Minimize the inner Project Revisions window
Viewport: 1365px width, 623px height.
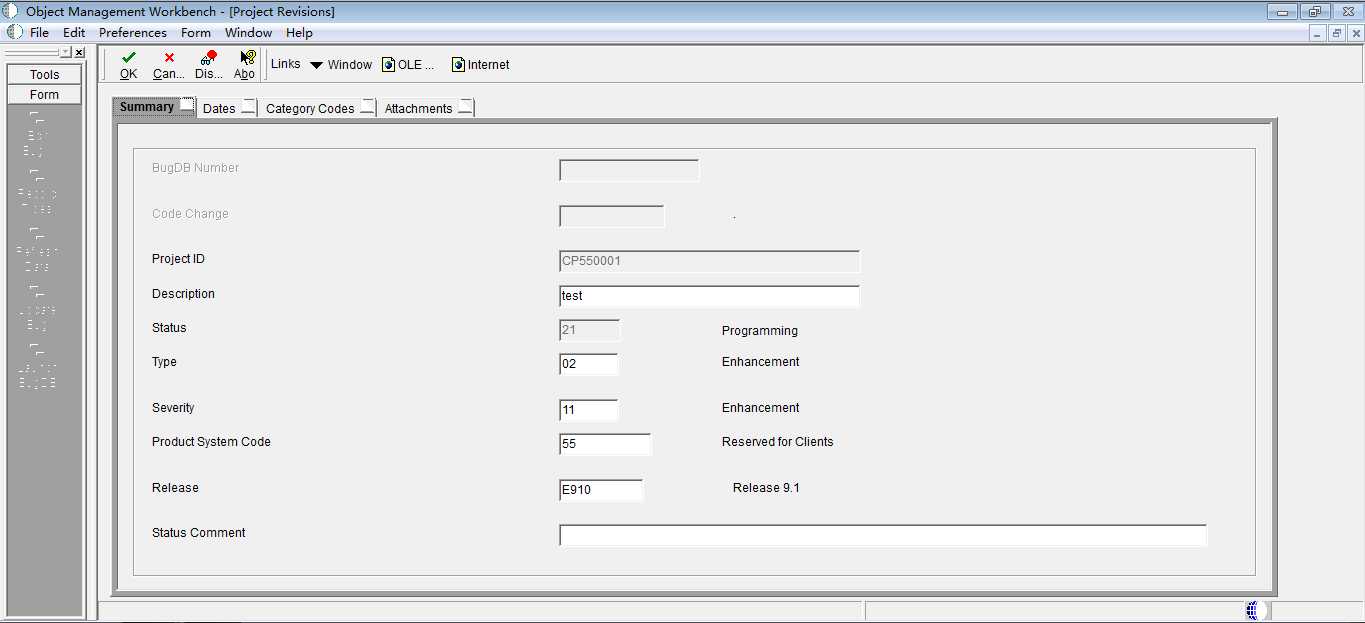(x=1319, y=33)
